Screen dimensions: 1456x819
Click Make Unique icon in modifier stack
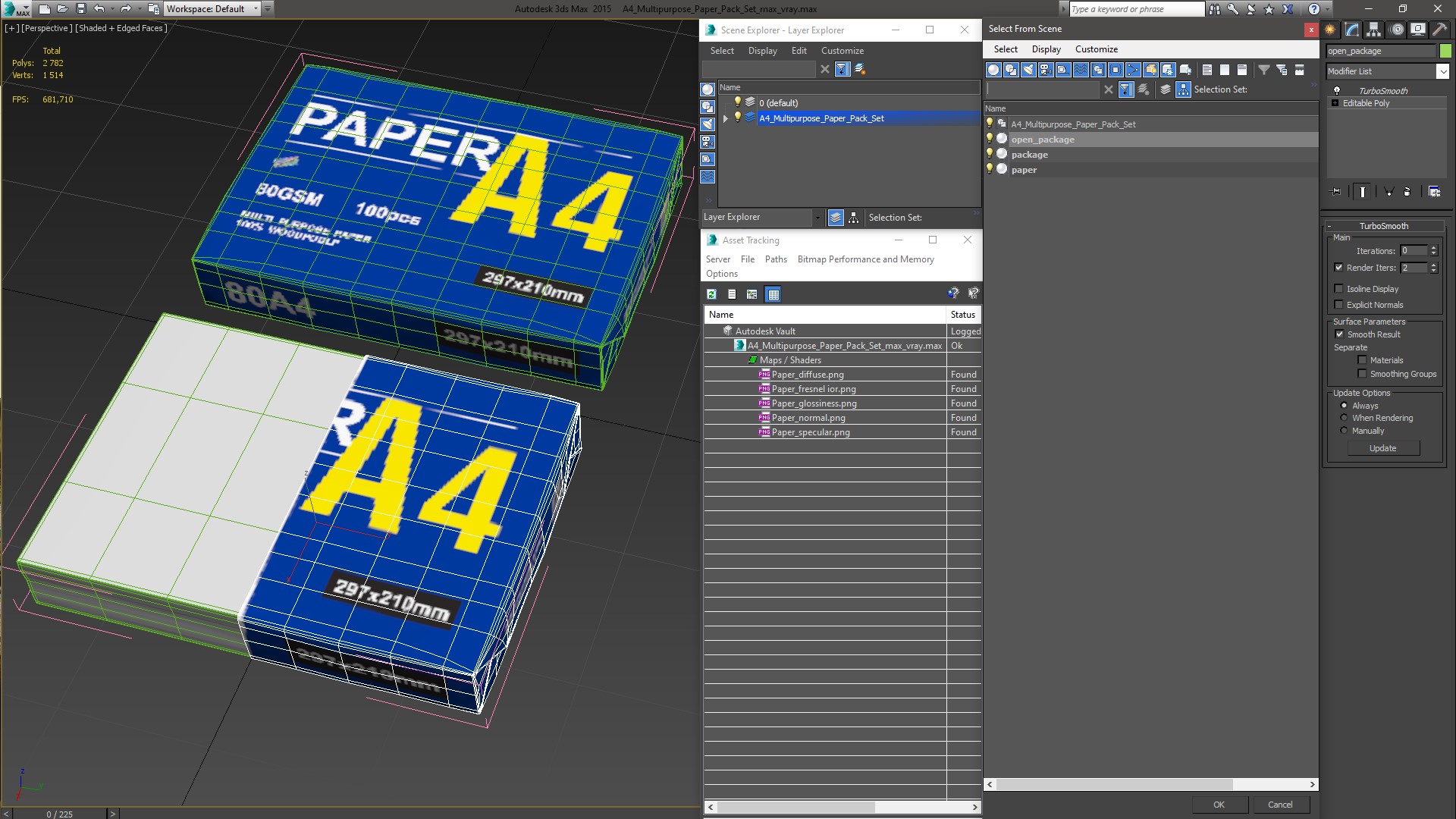pyautogui.click(x=1389, y=192)
